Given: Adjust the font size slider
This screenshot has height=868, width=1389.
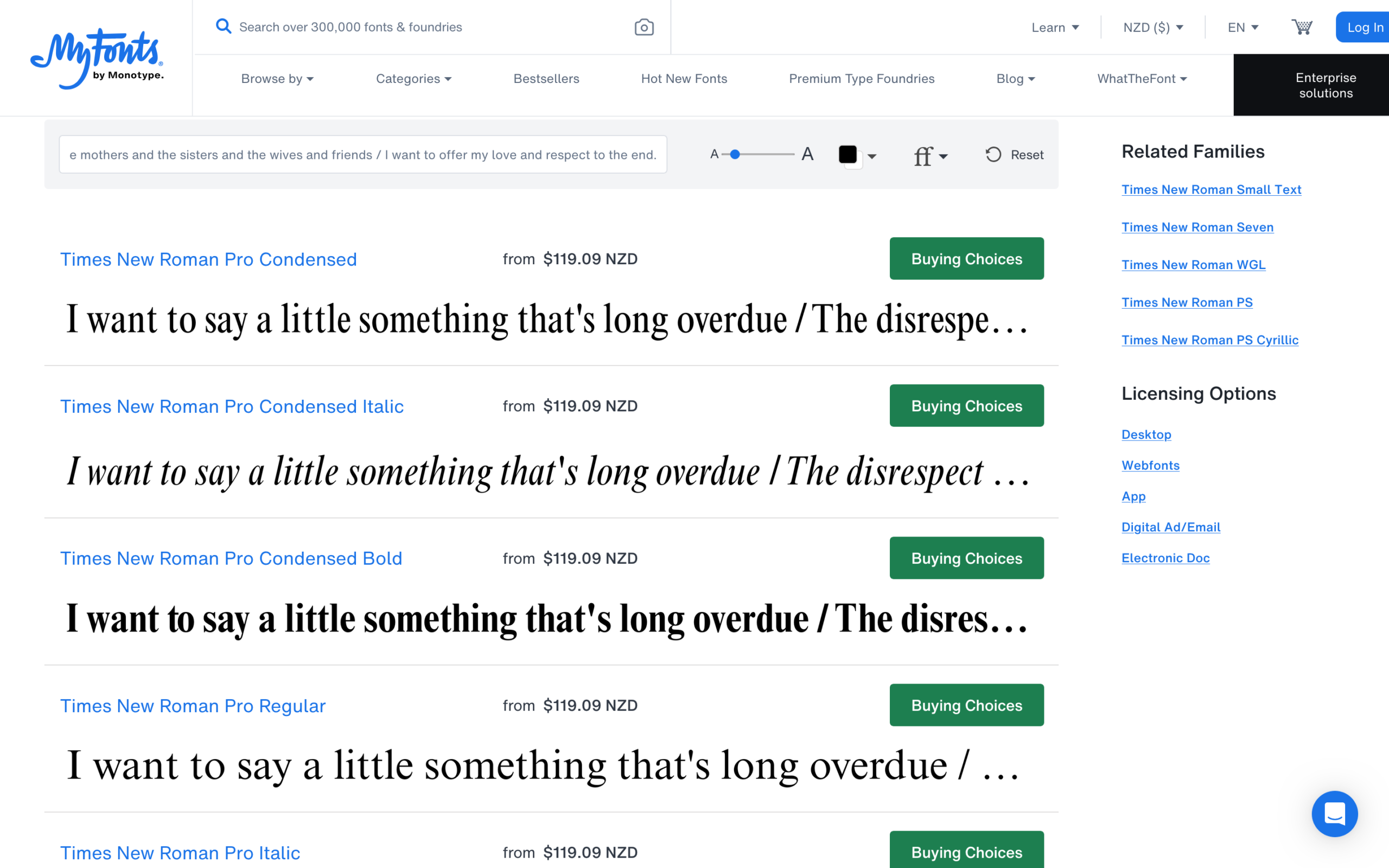Looking at the screenshot, I should [x=735, y=155].
